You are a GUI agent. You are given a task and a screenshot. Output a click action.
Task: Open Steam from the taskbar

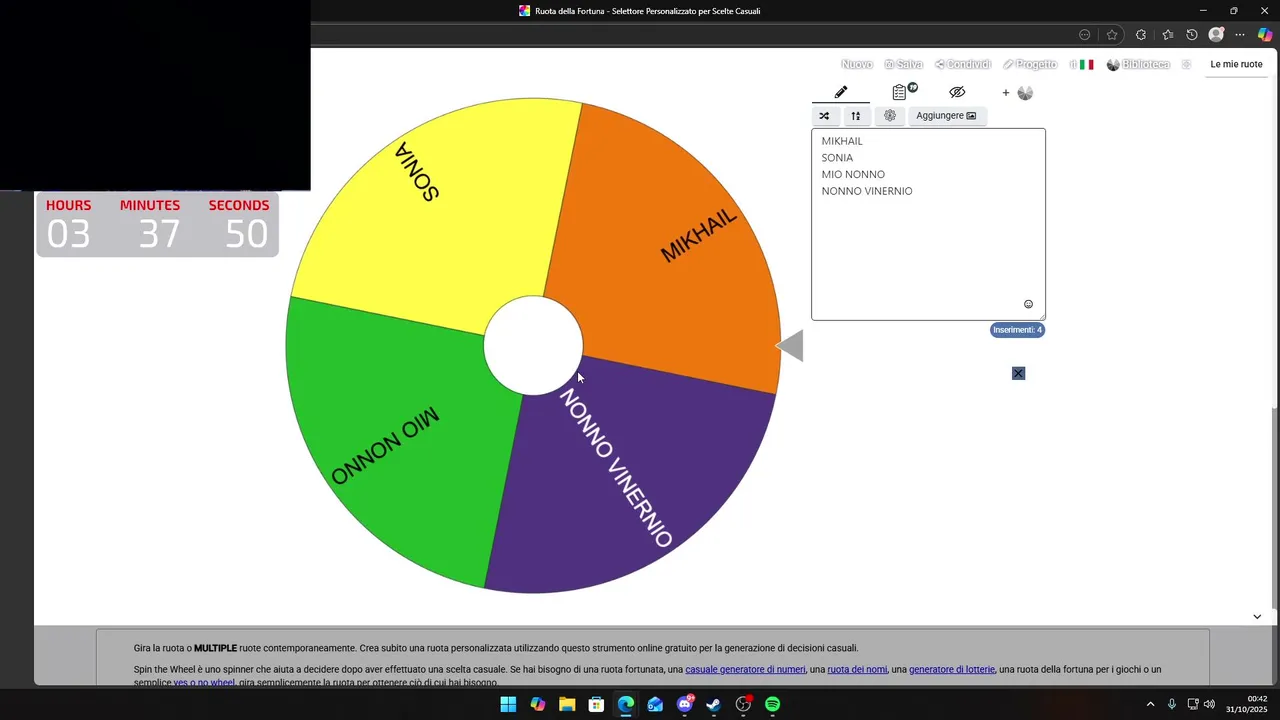(x=713, y=704)
